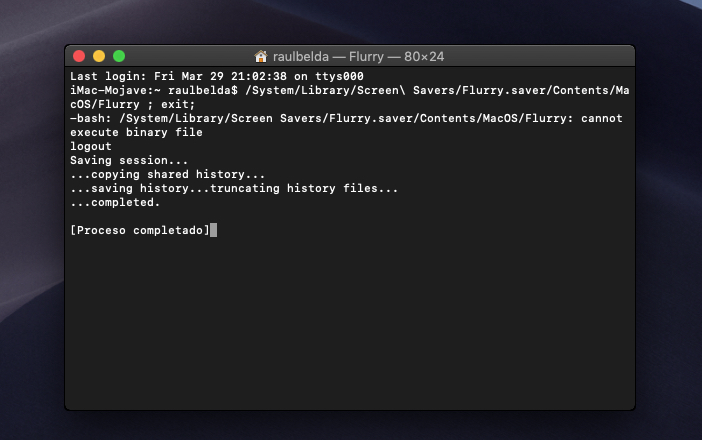This screenshot has height=440, width=702.
Task: Click the 'logout' line in terminal output
Action: coord(91,146)
